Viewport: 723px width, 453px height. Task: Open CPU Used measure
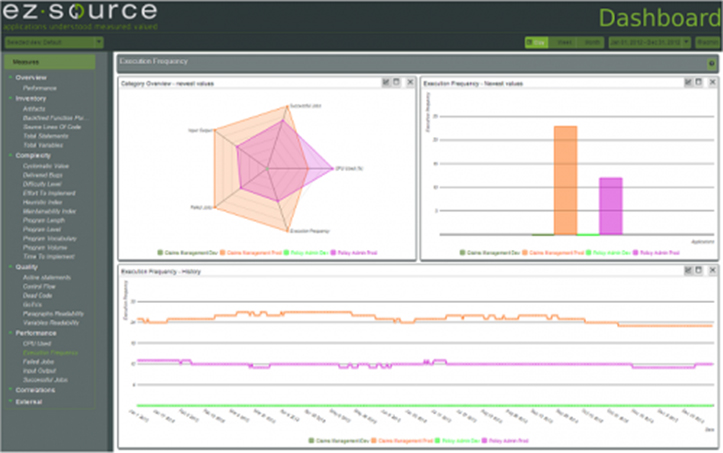[x=37, y=344]
